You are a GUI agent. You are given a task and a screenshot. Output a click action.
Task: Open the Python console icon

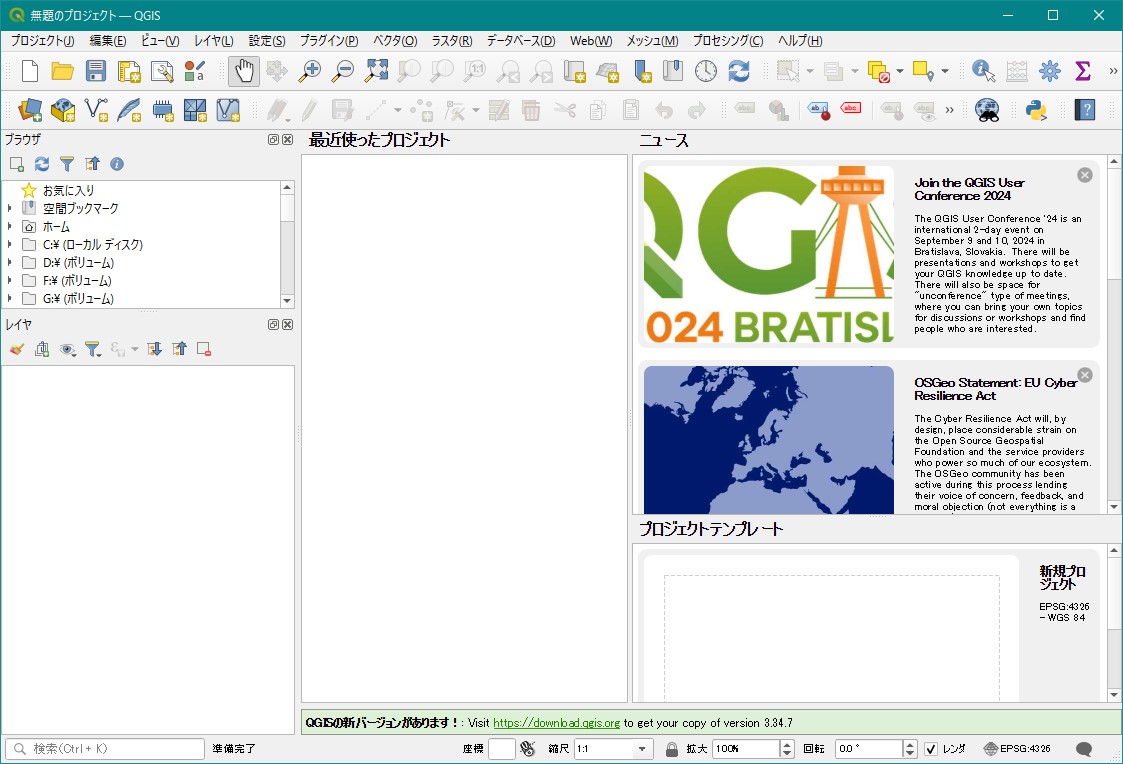click(x=1036, y=110)
